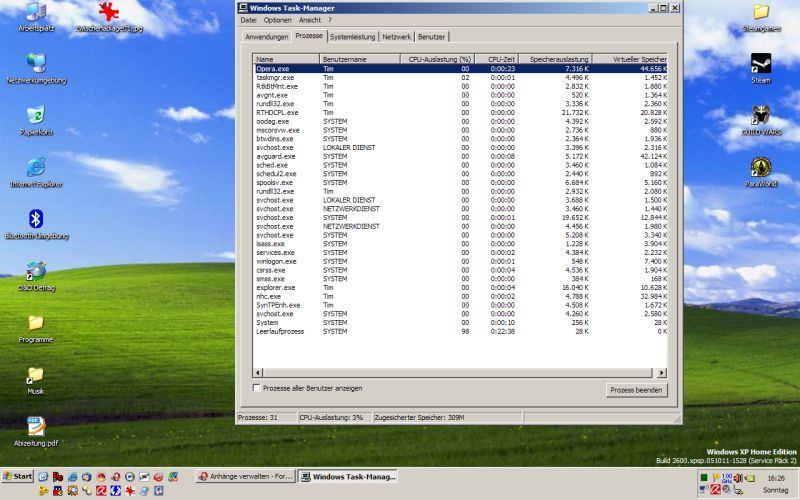Select the taskmgr.exe process row
The image size is (800, 500).
460,78
